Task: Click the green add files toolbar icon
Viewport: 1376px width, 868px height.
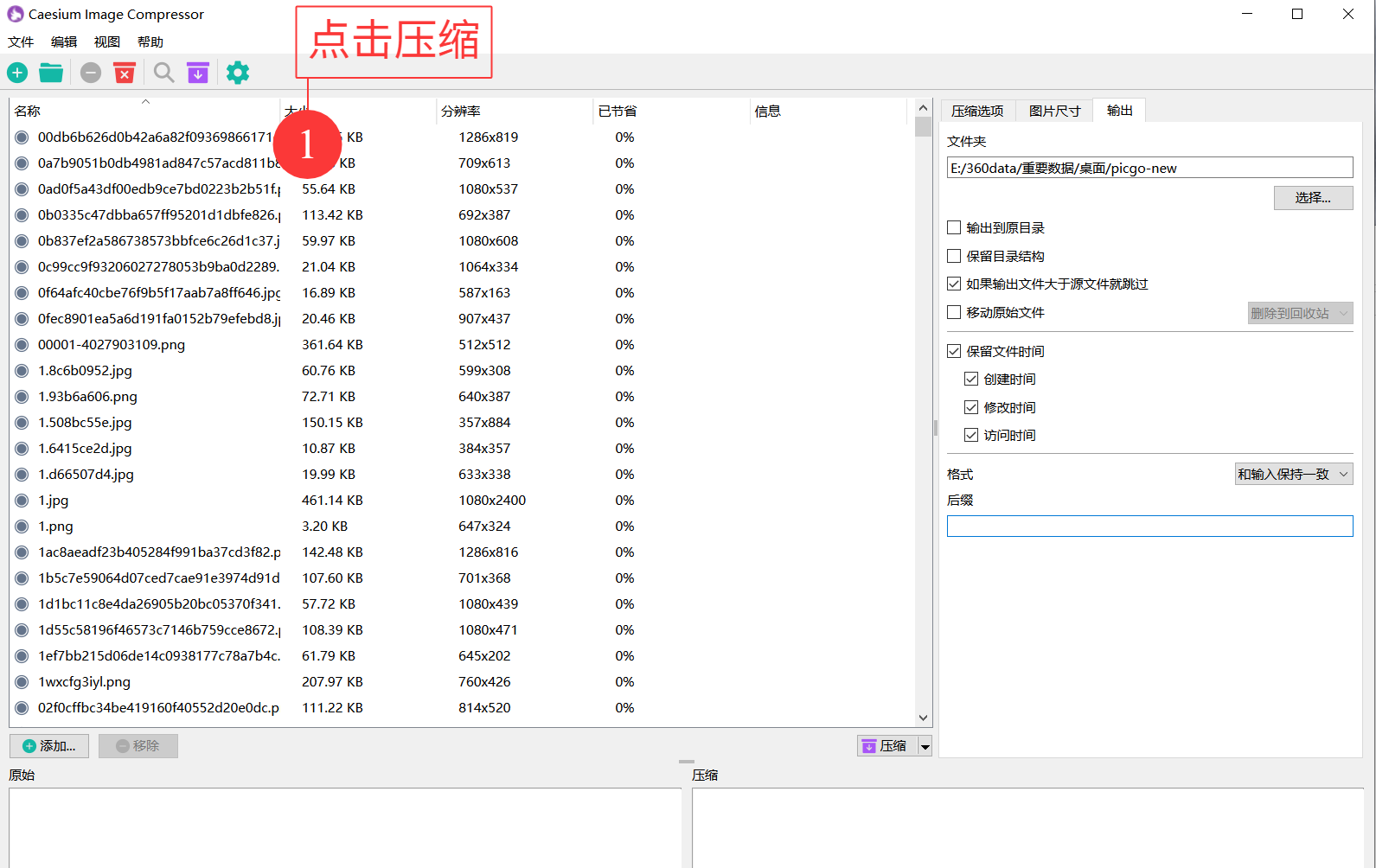Action: [17, 73]
